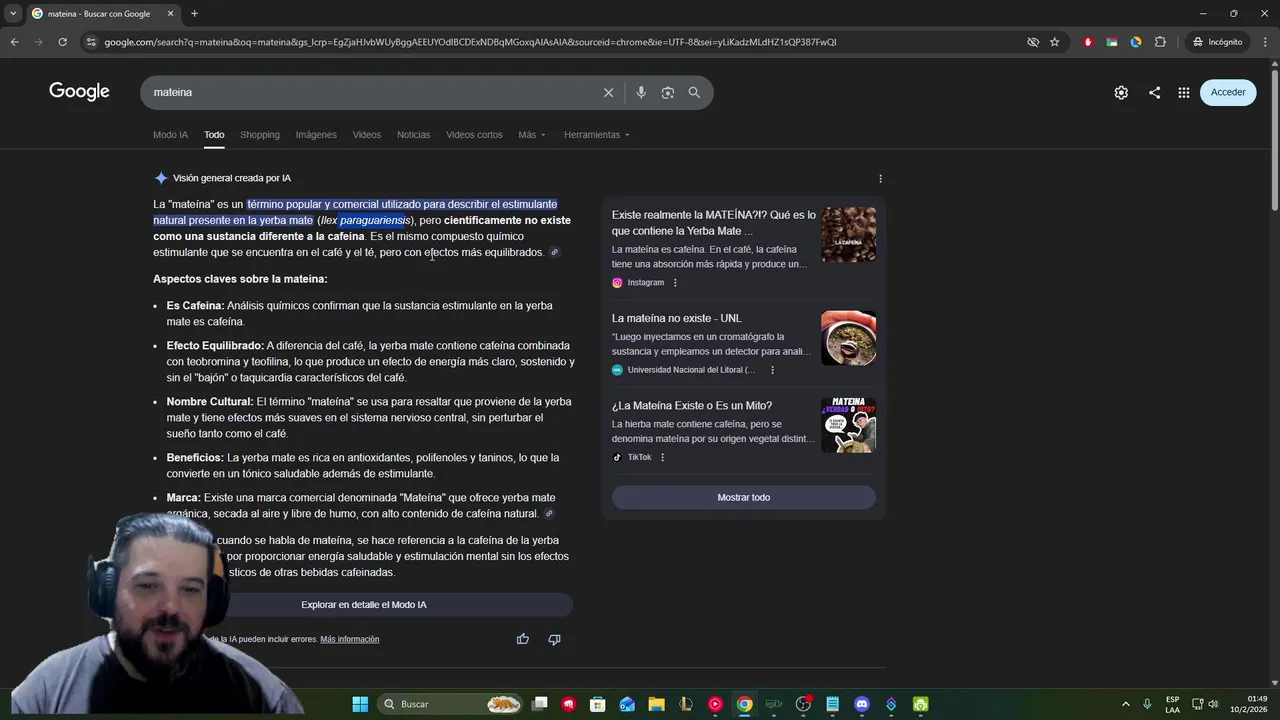
Task: Open Google quick settings gear
Action: click(1121, 92)
